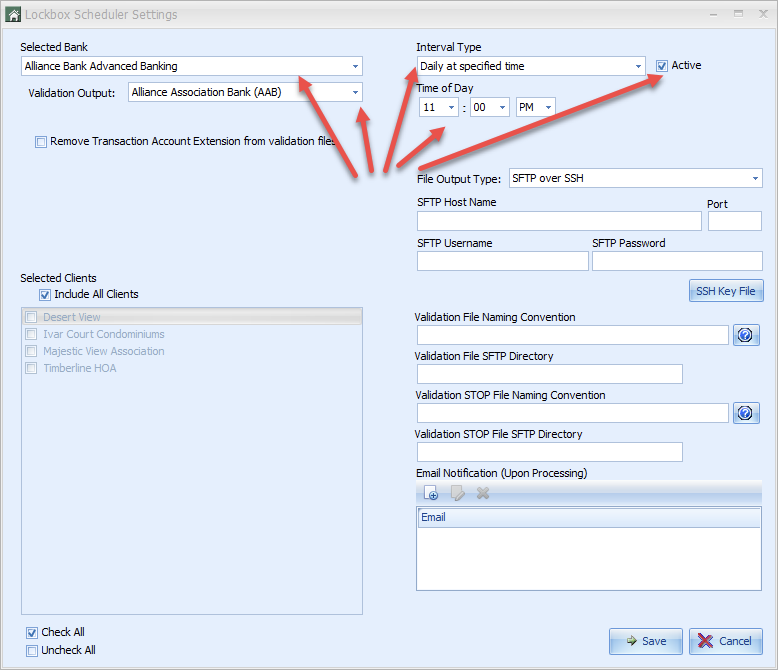Image resolution: width=778 pixels, height=670 pixels.
Task: Open the Validation Output dropdown
Action: pos(355,93)
